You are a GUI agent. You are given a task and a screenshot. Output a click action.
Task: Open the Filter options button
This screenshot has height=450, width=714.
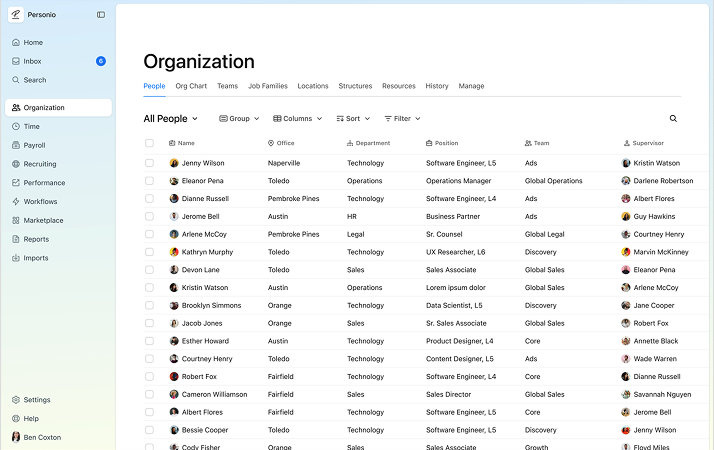(x=402, y=119)
